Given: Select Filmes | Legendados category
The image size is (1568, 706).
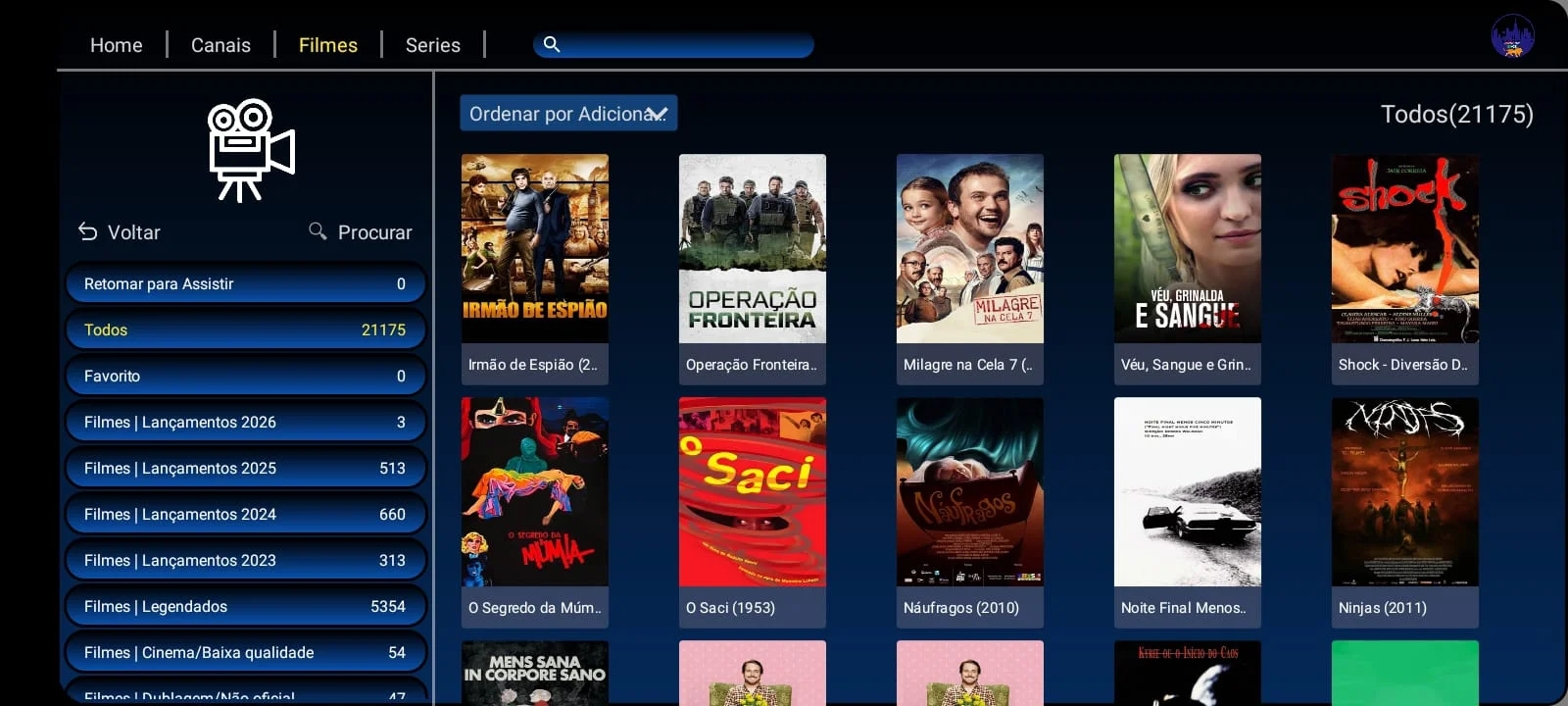Looking at the screenshot, I should pos(245,607).
